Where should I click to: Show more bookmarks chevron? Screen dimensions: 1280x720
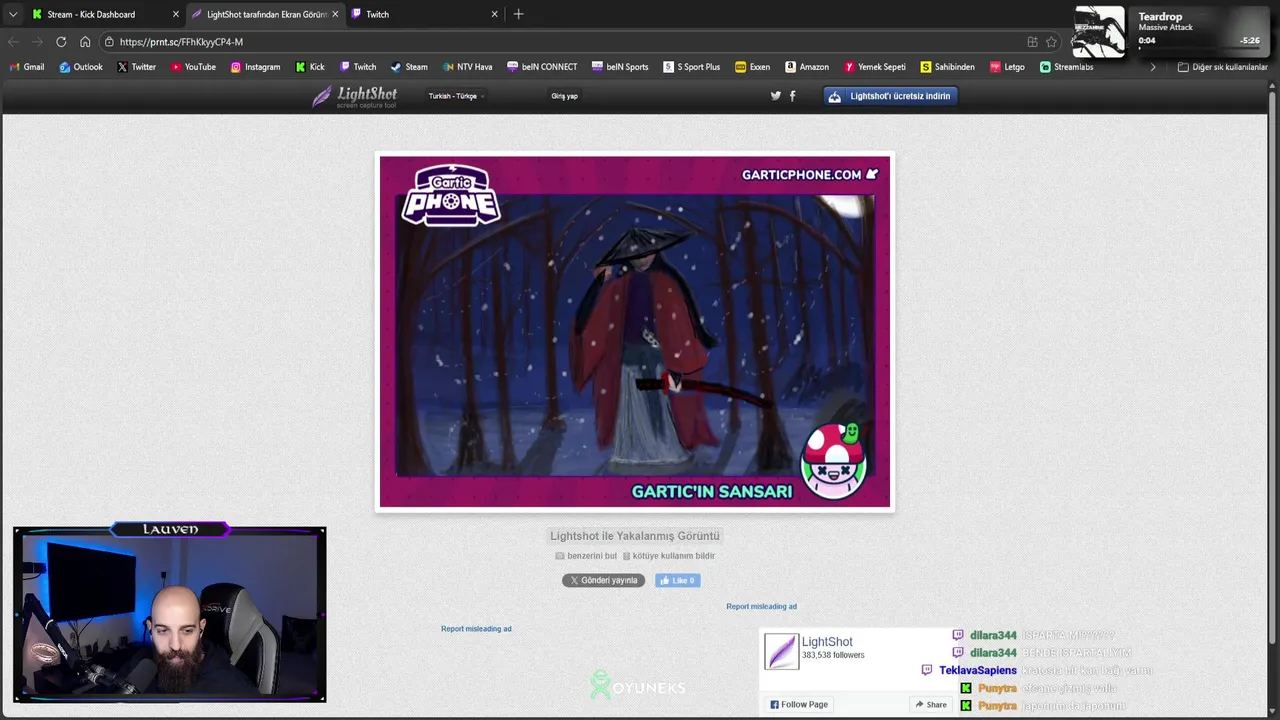click(1152, 67)
